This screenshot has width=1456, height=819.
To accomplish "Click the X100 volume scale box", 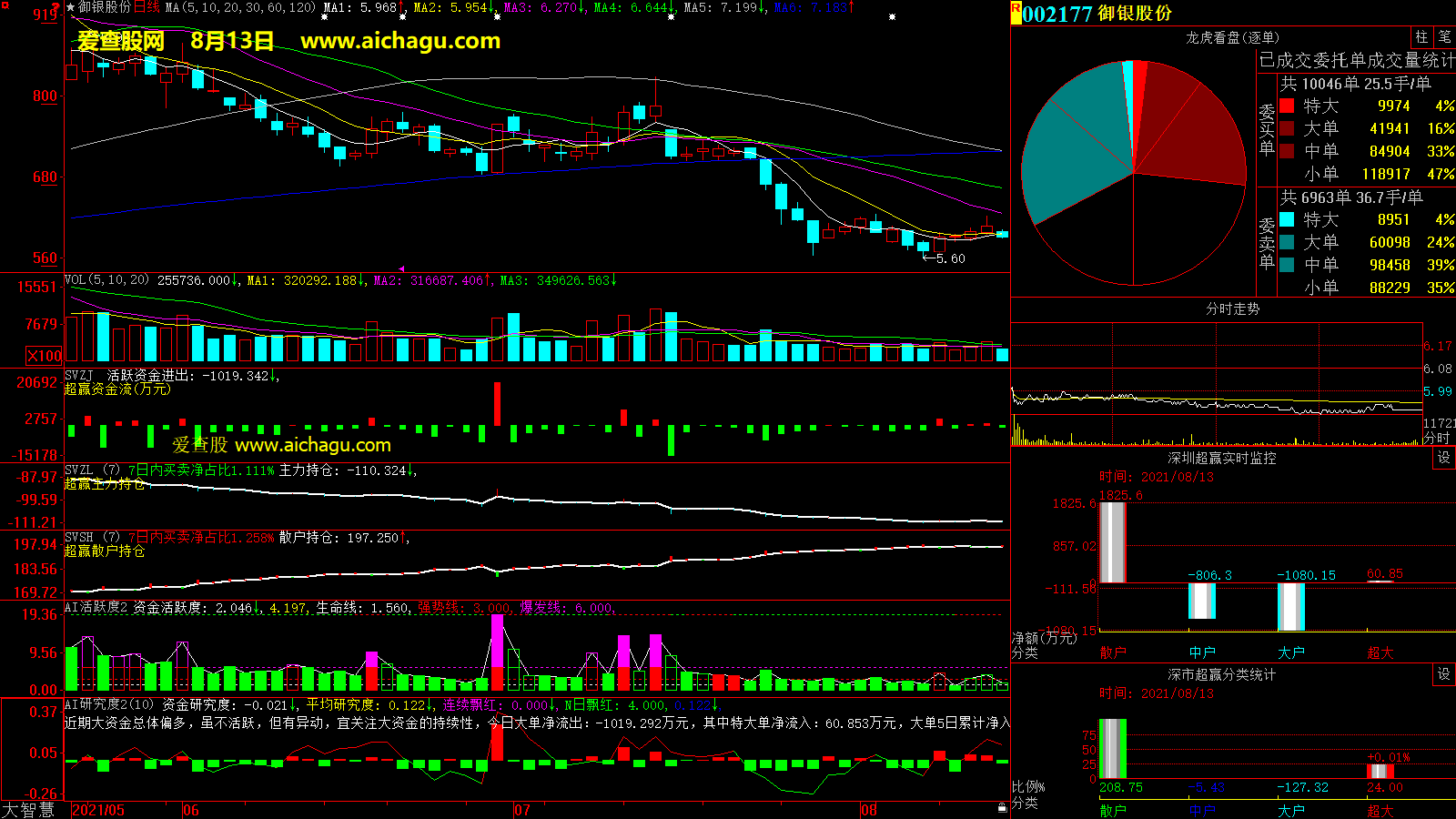I will [45, 356].
